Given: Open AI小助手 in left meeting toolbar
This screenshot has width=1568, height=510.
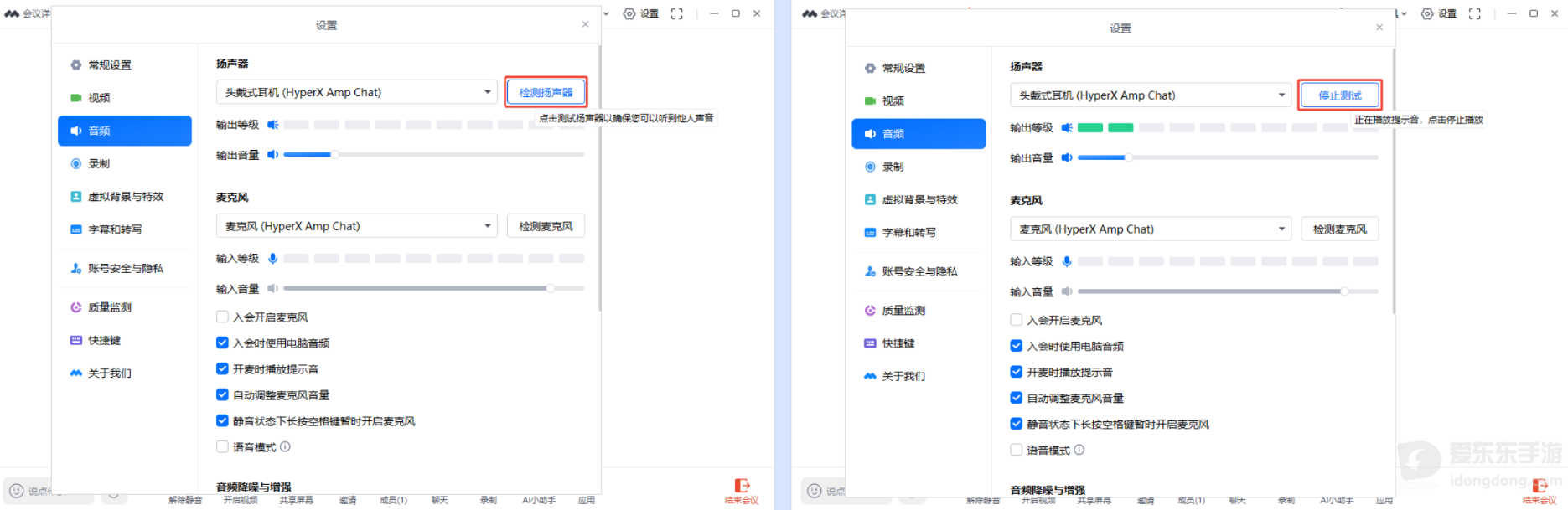Looking at the screenshot, I should [539, 500].
